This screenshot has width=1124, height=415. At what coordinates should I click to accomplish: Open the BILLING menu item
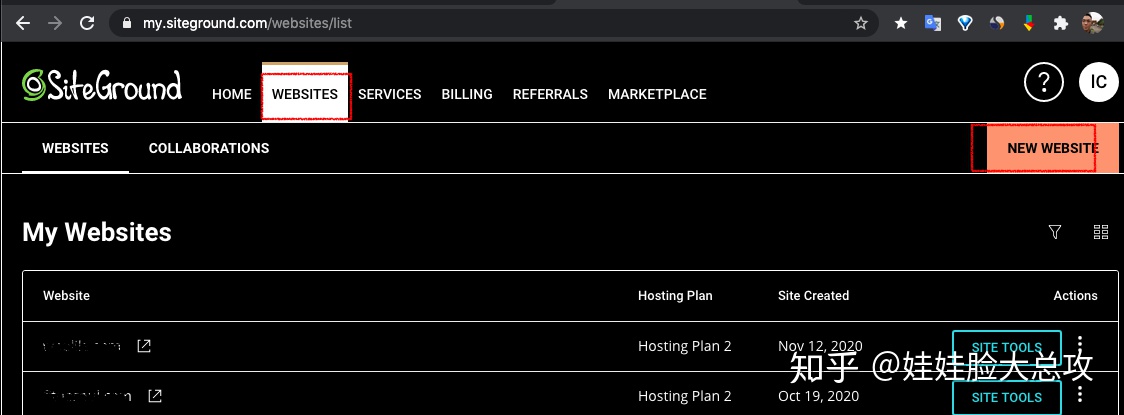click(x=467, y=94)
